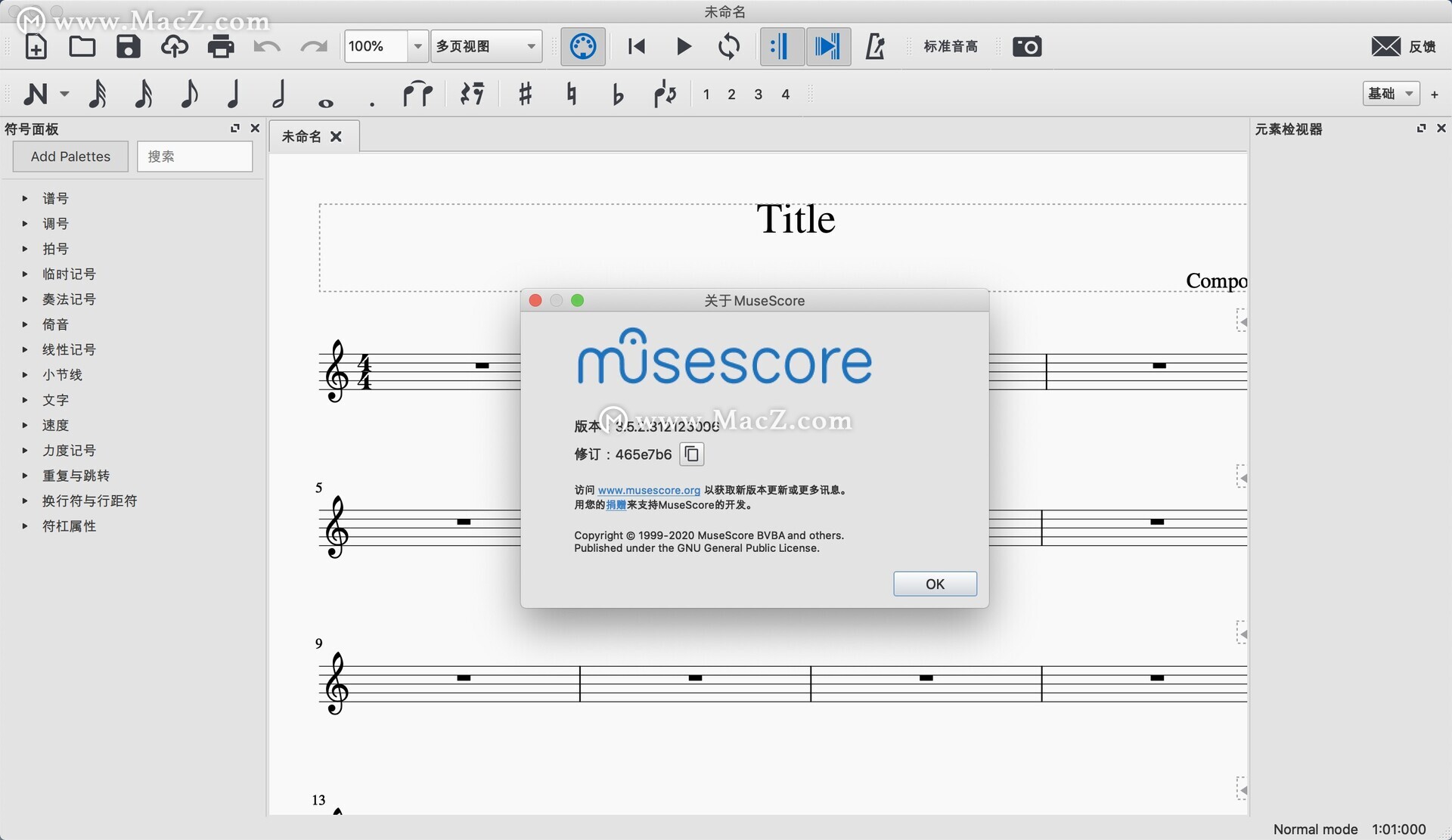Viewport: 1452px width, 840px height.
Task: Toggle play repeats button
Action: pos(781,47)
